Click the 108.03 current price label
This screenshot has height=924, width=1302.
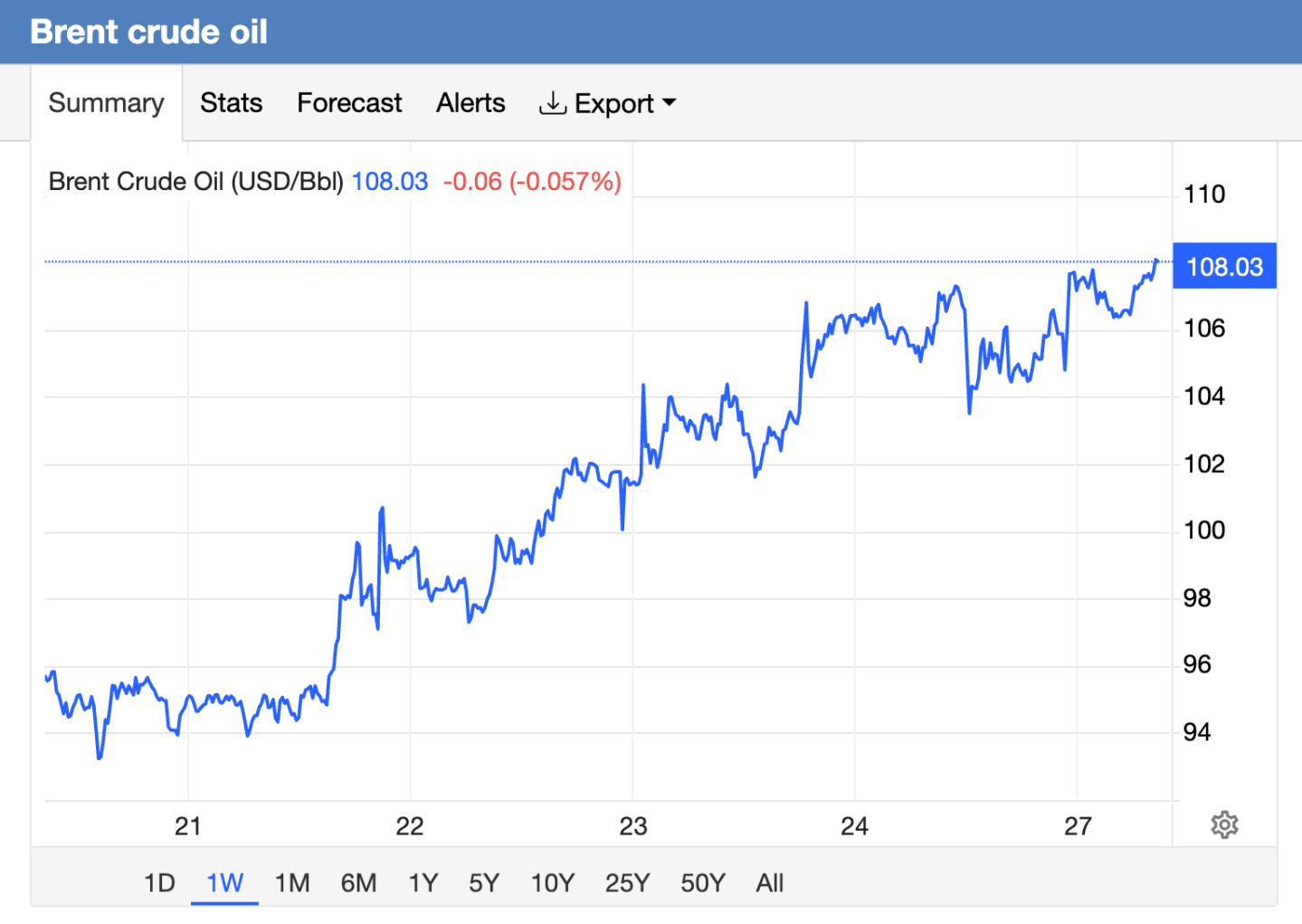click(1224, 267)
